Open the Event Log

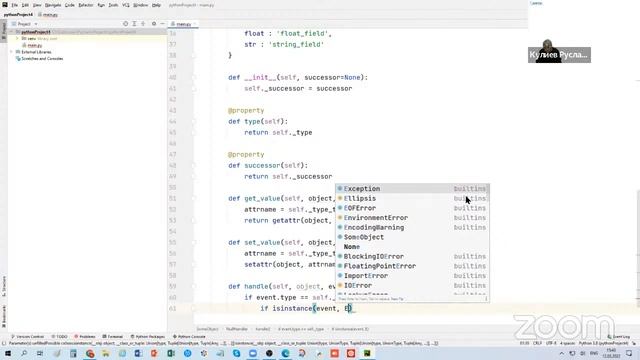click(x=618, y=337)
